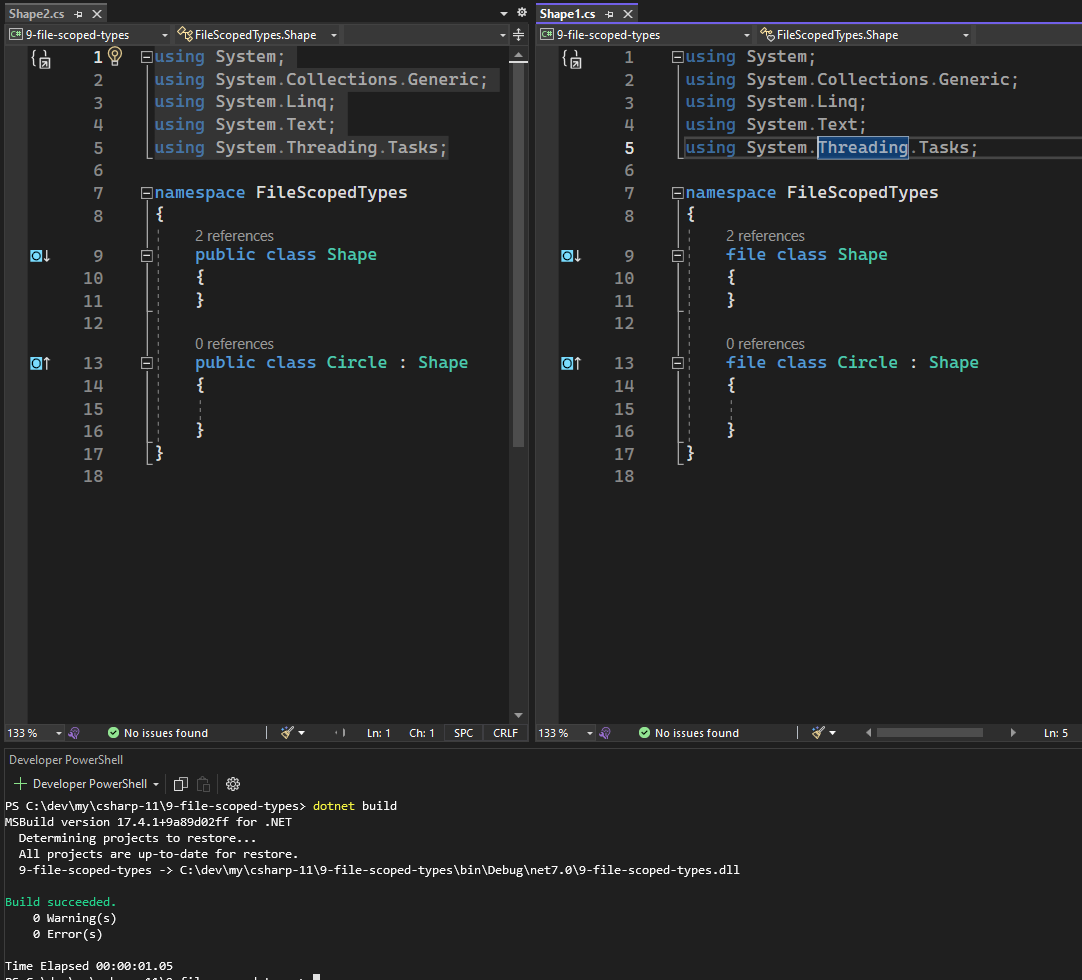
Task: Collapse the FileScopedTypes namespace region
Action: (146, 192)
